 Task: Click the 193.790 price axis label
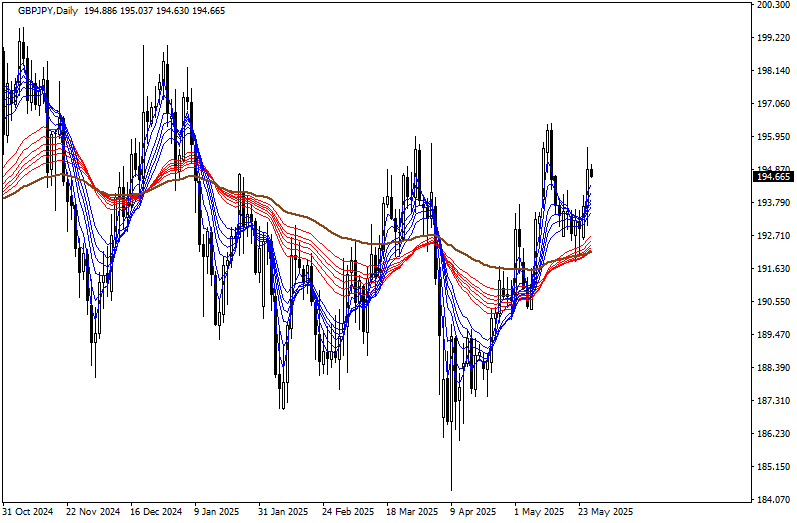tap(774, 203)
